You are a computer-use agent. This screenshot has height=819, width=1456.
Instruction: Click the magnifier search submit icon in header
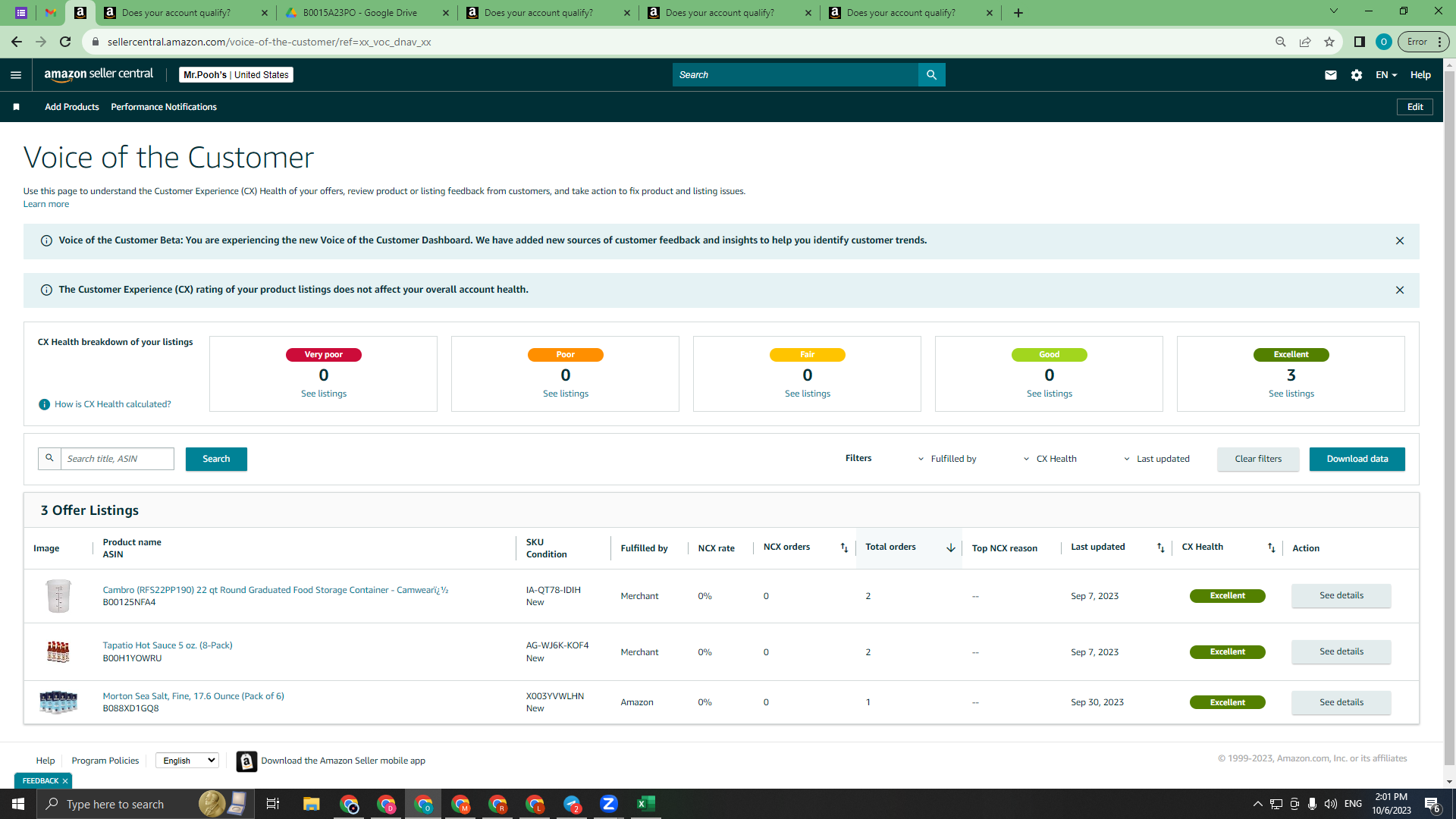tap(931, 75)
